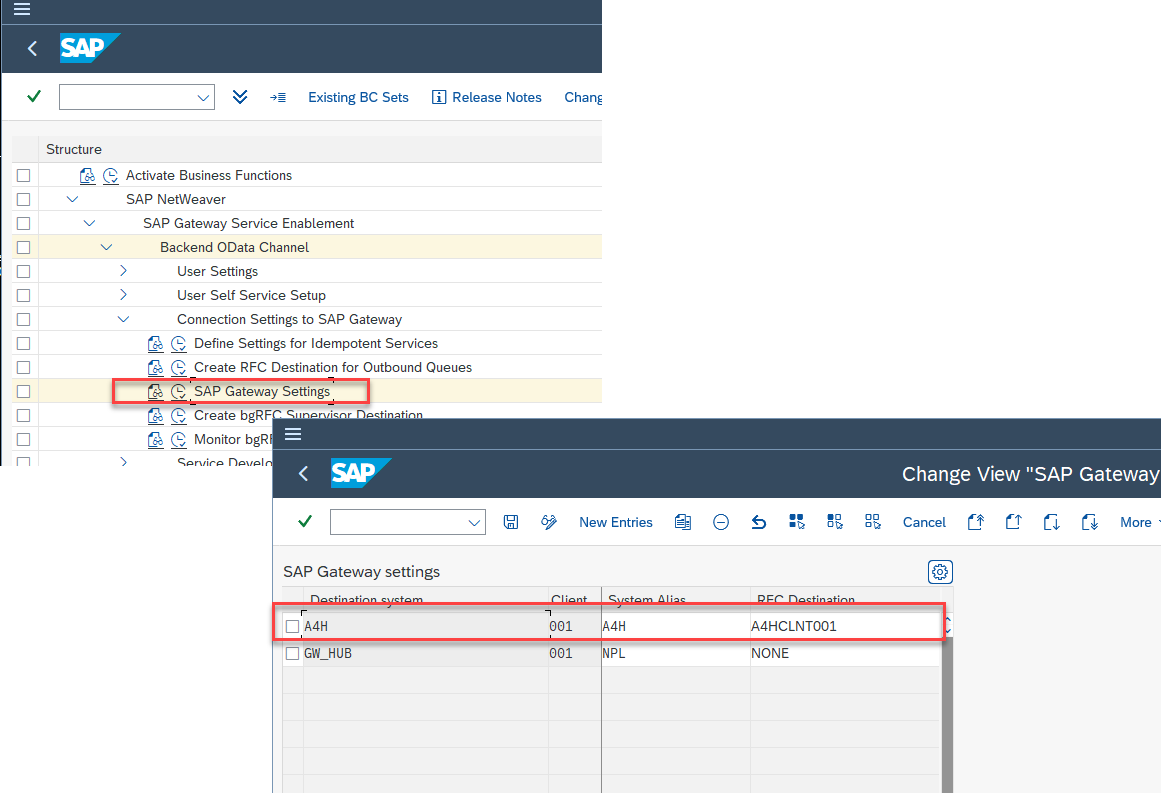Click the Select Block icon
Viewport: 1161px width, 793px height.
[835, 522]
